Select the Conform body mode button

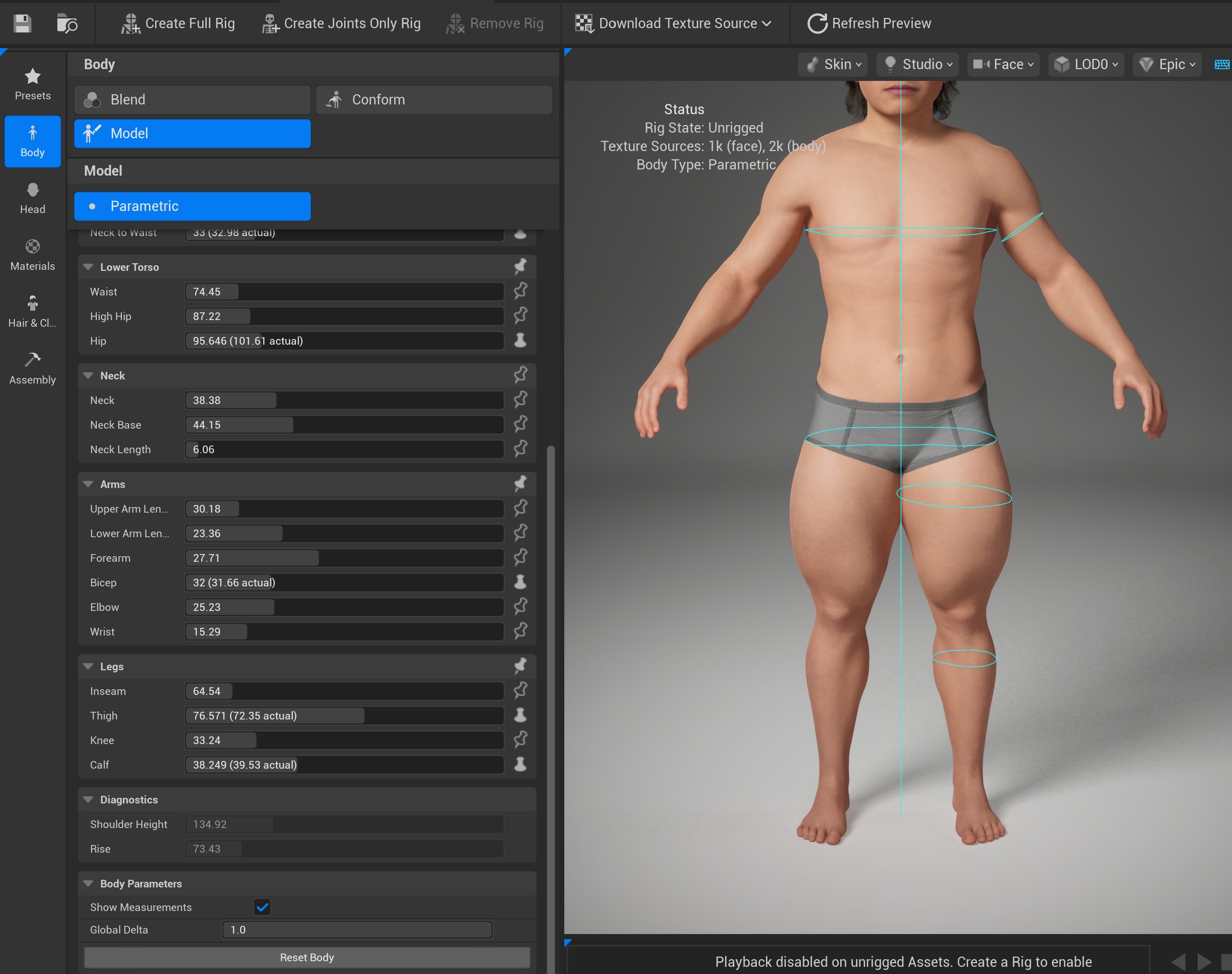coord(434,100)
